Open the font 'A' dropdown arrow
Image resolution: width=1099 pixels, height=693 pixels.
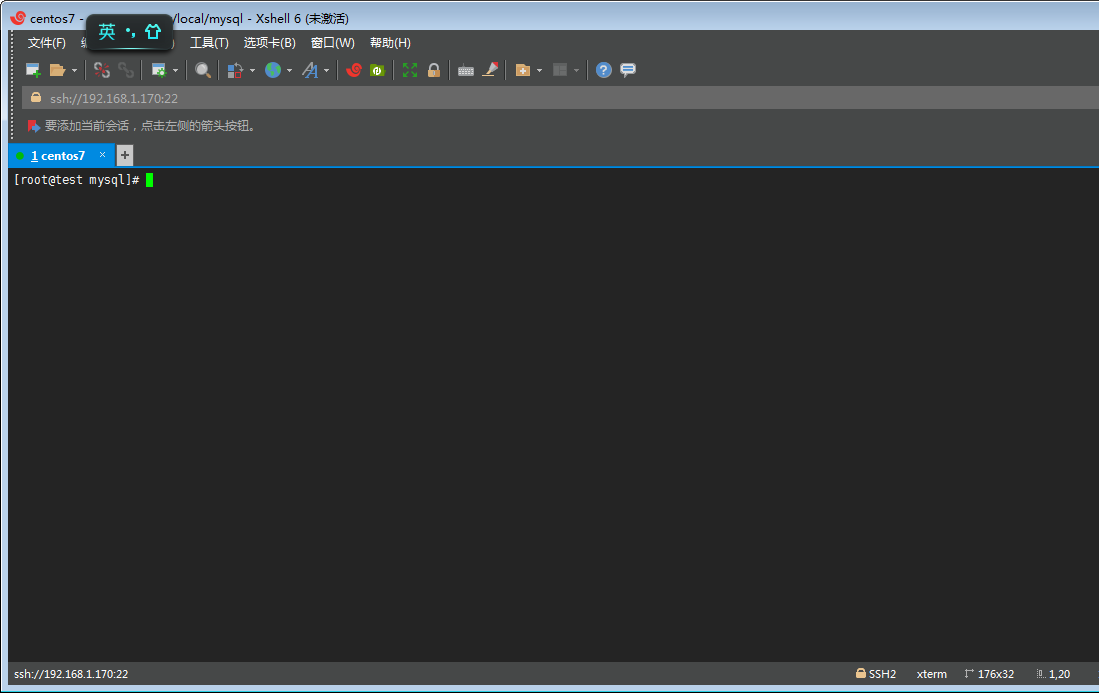click(x=326, y=71)
